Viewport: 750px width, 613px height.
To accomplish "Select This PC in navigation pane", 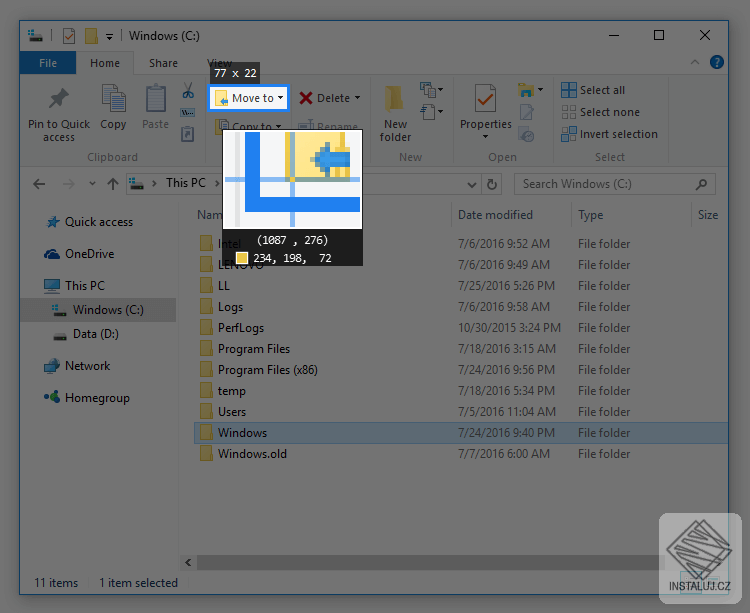I will tap(85, 286).
